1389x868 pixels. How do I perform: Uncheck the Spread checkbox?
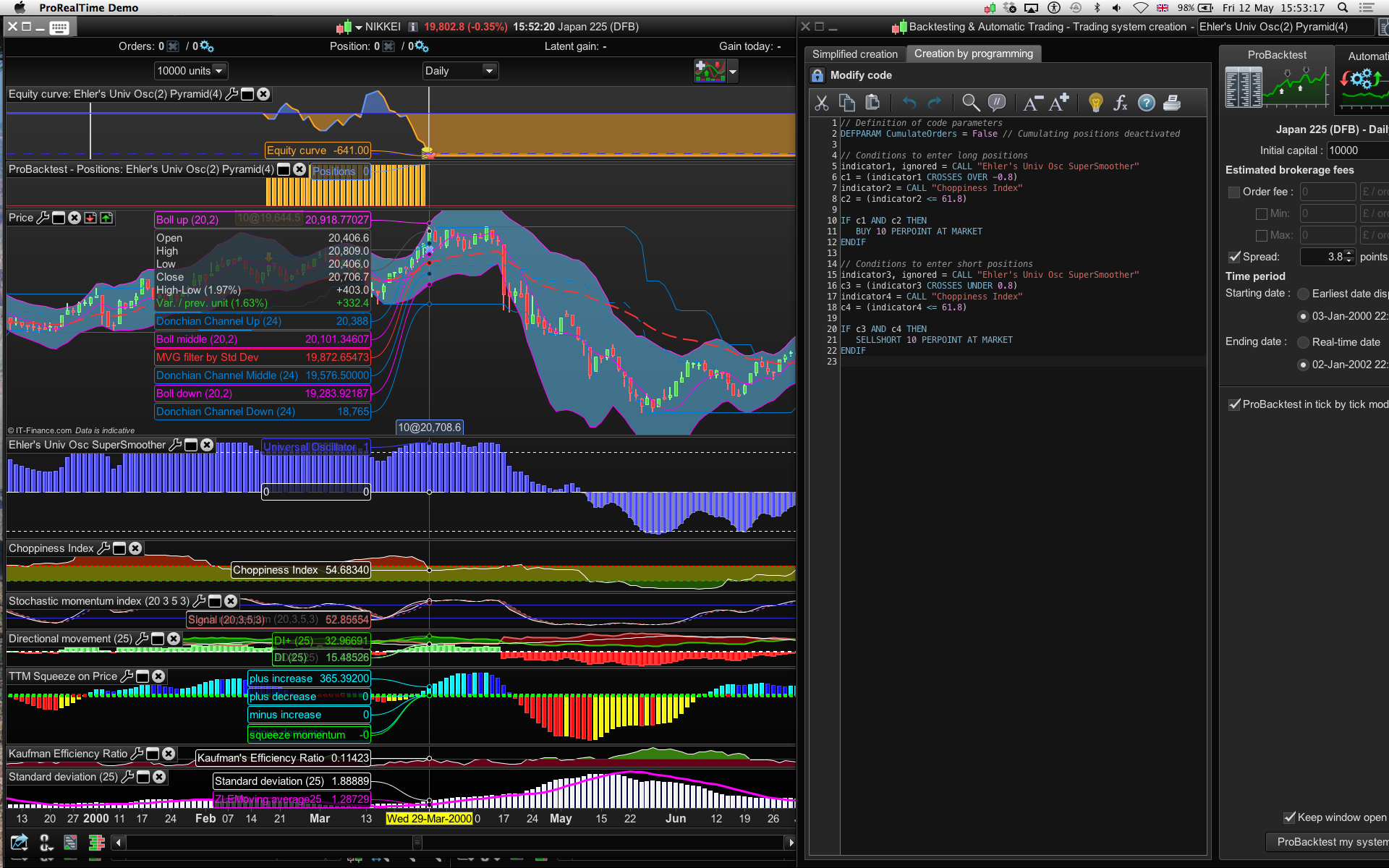point(1234,257)
